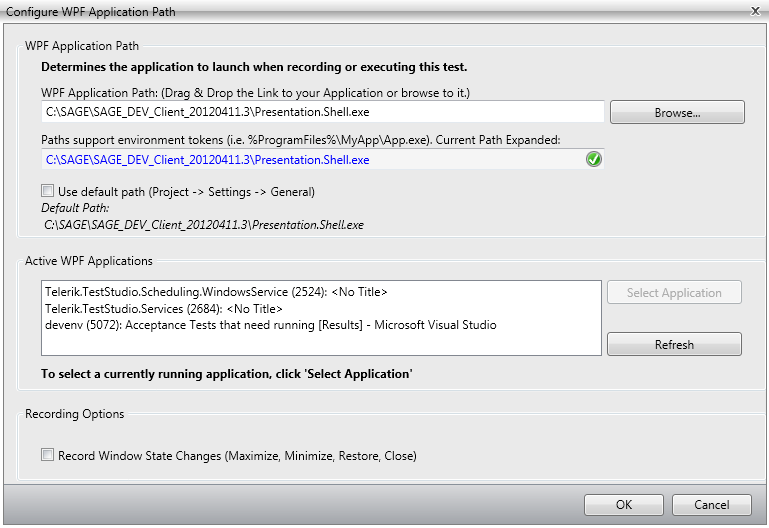This screenshot has width=769, height=528.
Task: Click the green path-valid checkmark icon
Action: point(594,159)
